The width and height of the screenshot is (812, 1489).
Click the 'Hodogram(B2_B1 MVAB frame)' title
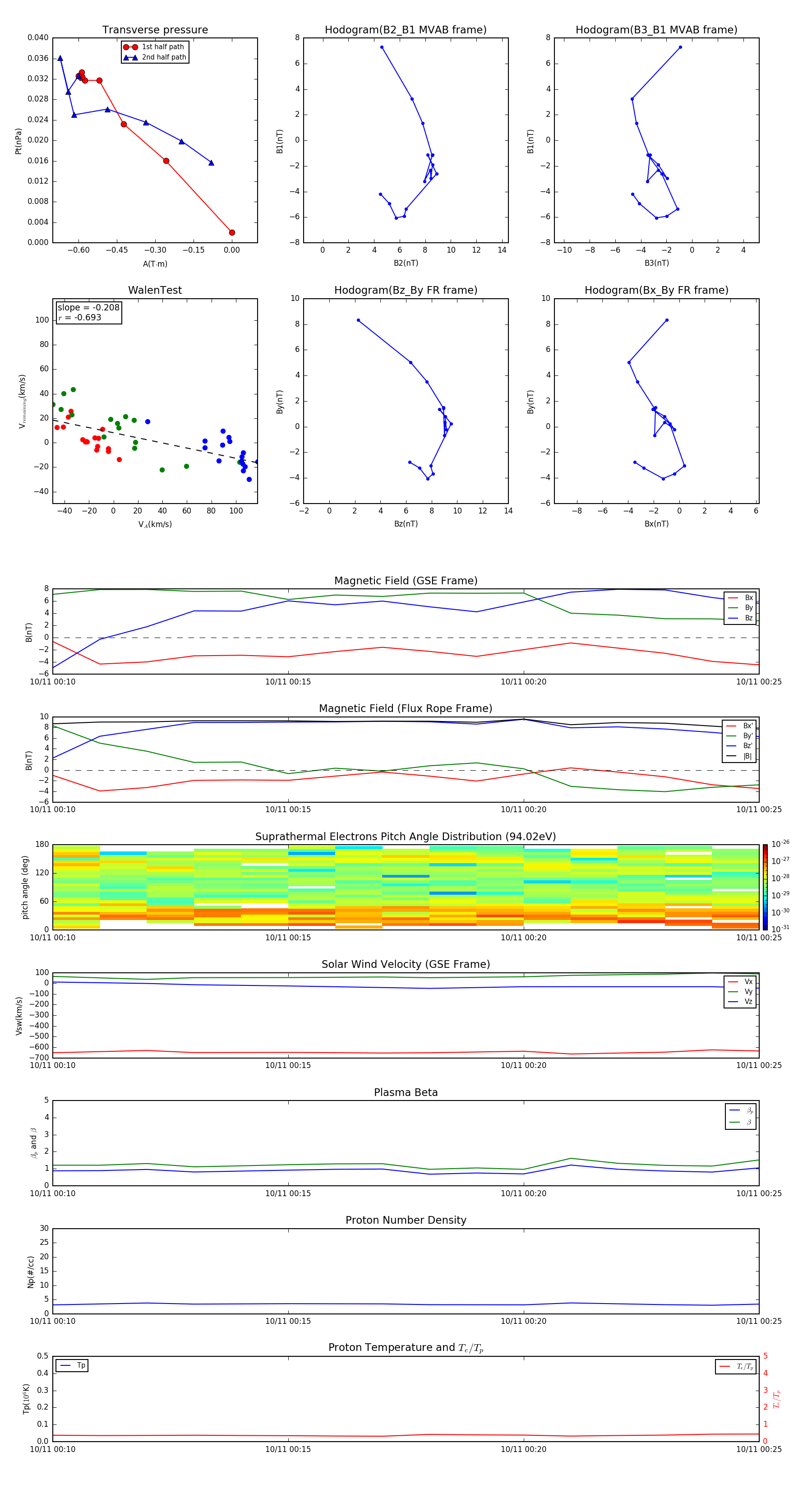tap(406, 29)
